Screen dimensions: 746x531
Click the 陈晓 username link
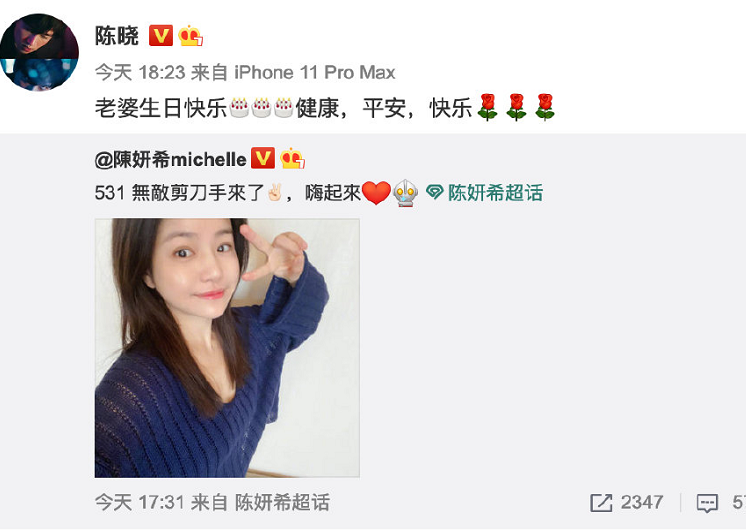(117, 36)
